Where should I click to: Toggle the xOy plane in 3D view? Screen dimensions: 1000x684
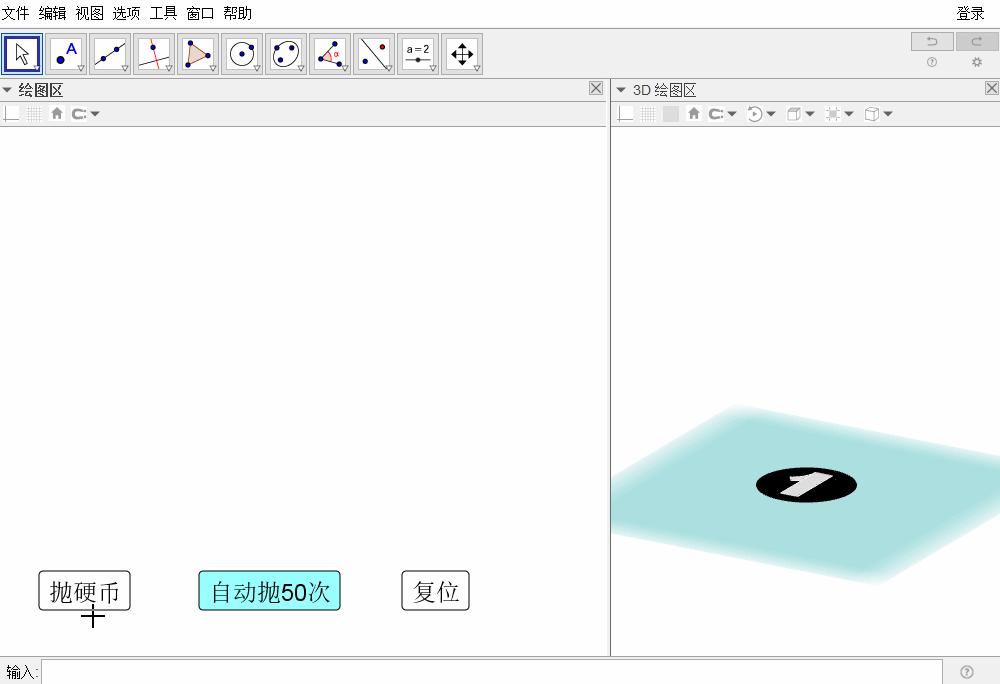[671, 113]
